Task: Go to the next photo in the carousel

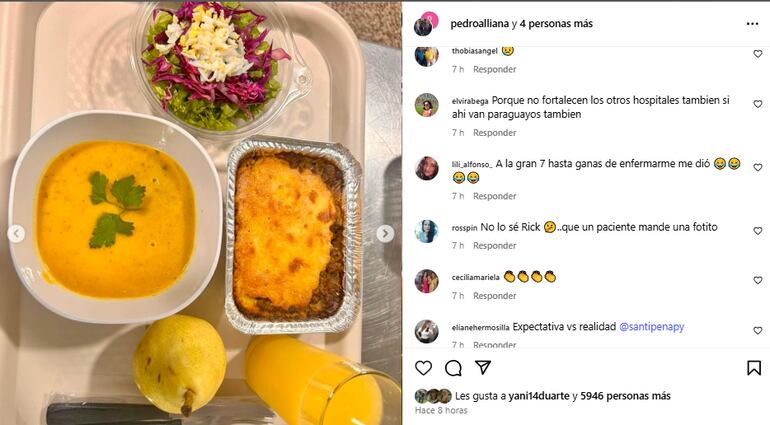Action: [385, 233]
